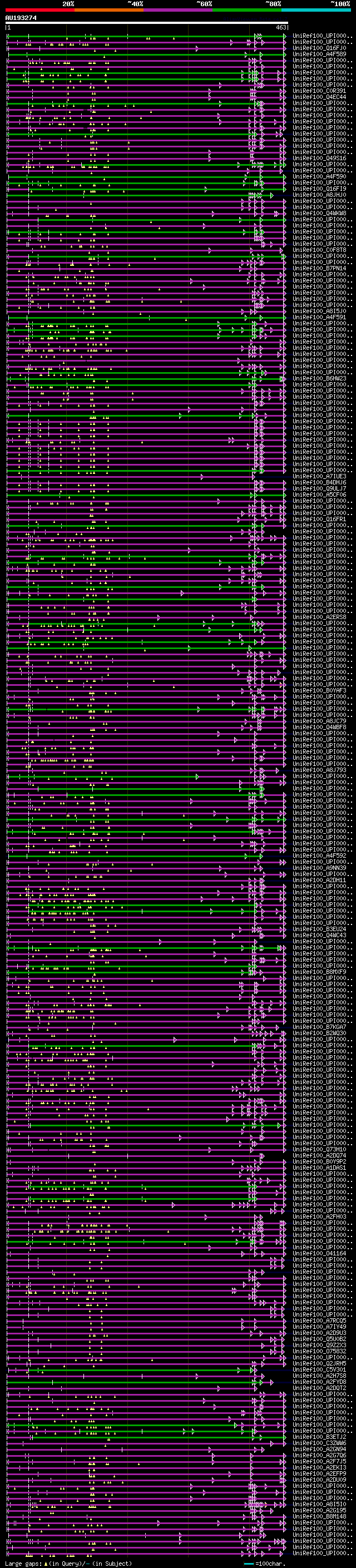Open hit UniRef100_A4F592
The height and width of the screenshot is (1568, 356).
(319, 856)
